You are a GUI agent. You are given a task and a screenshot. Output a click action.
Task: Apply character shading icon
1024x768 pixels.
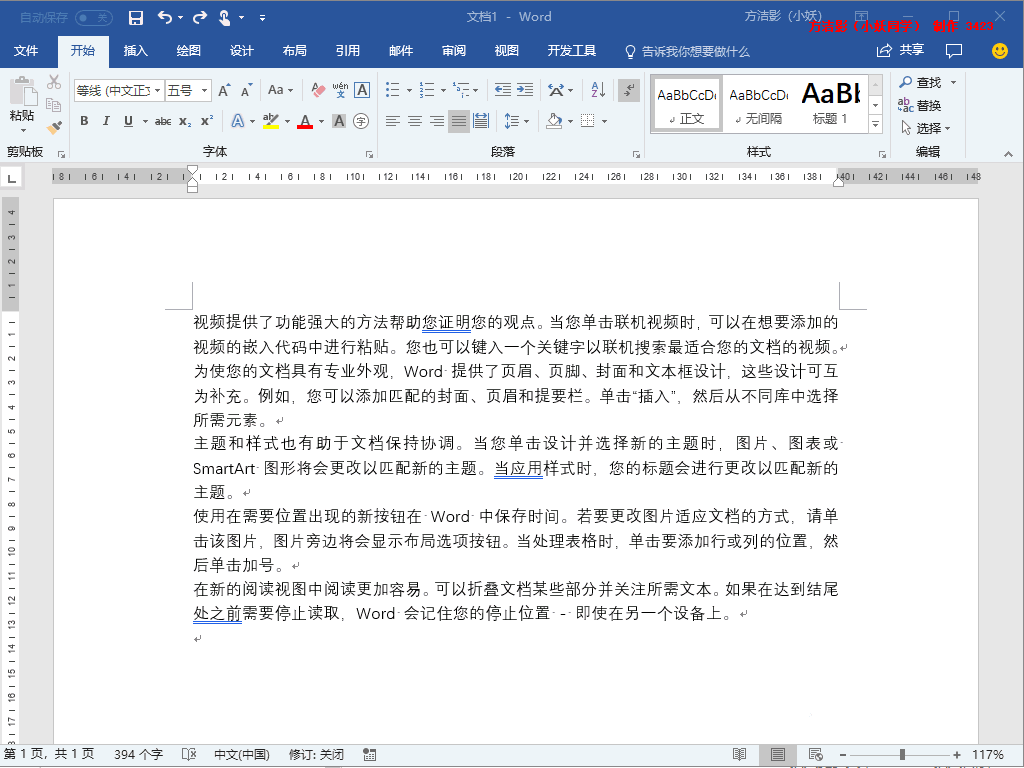tap(338, 121)
